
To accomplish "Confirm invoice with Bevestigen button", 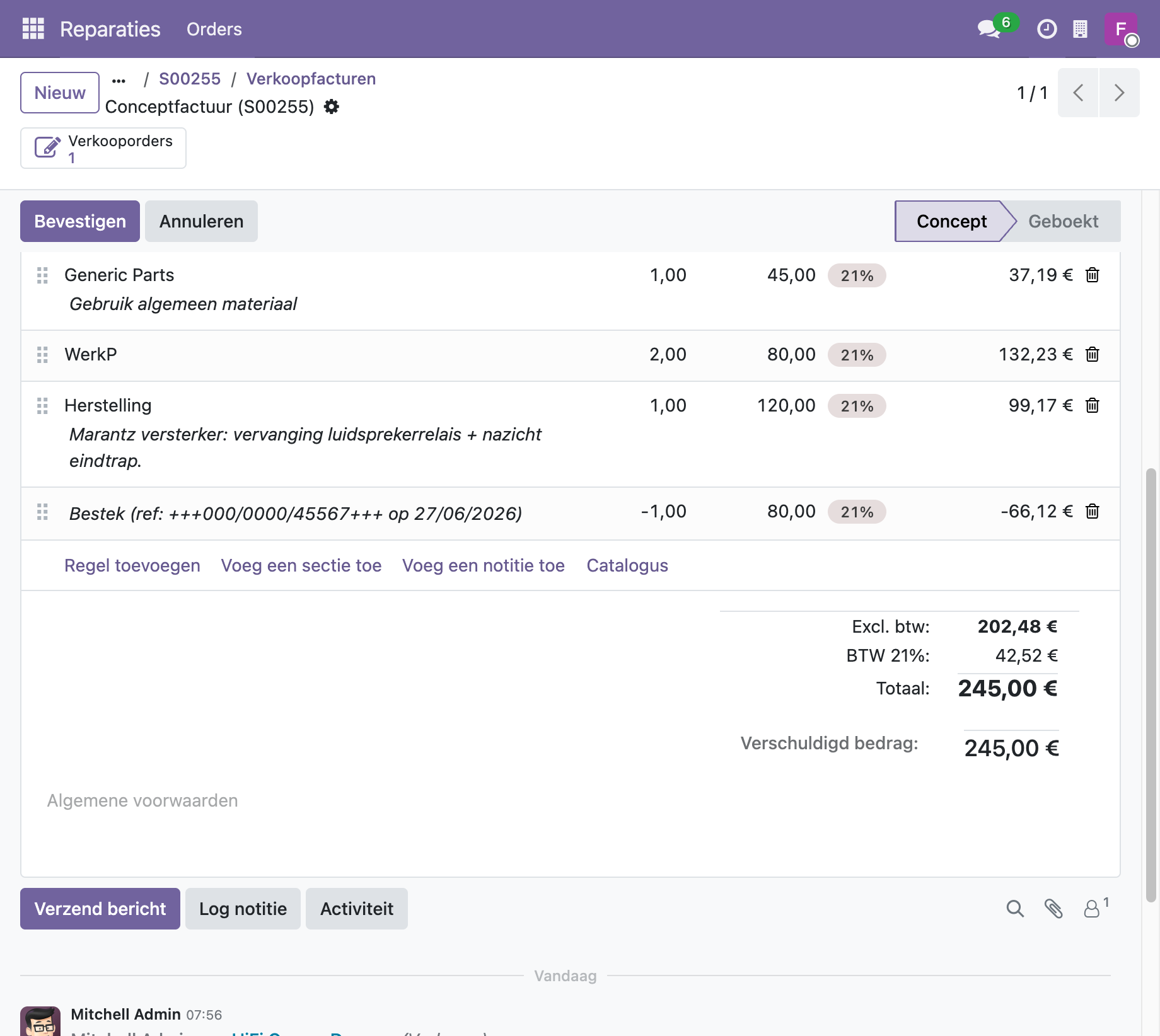I will 80,221.
